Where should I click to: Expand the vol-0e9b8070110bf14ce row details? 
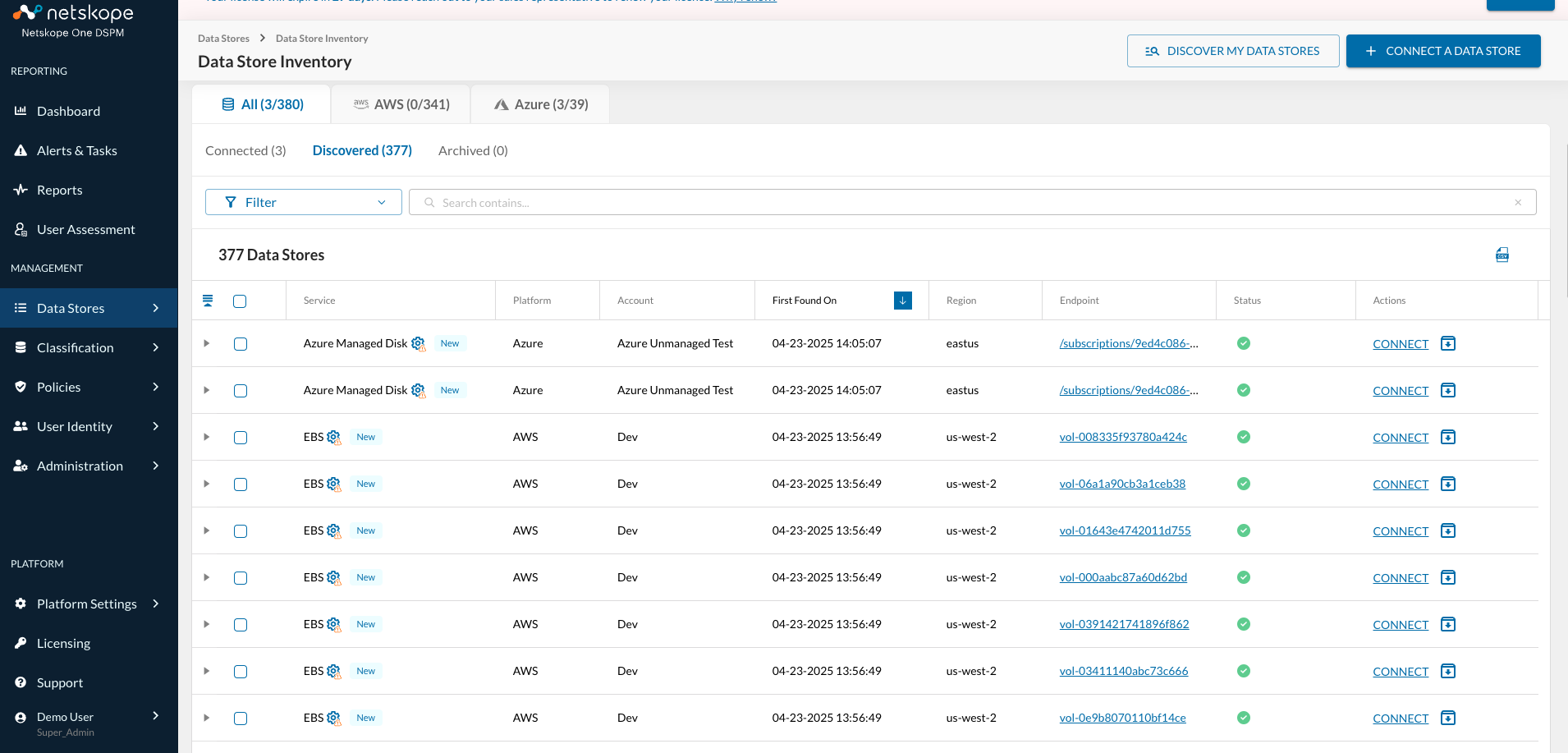click(x=207, y=718)
